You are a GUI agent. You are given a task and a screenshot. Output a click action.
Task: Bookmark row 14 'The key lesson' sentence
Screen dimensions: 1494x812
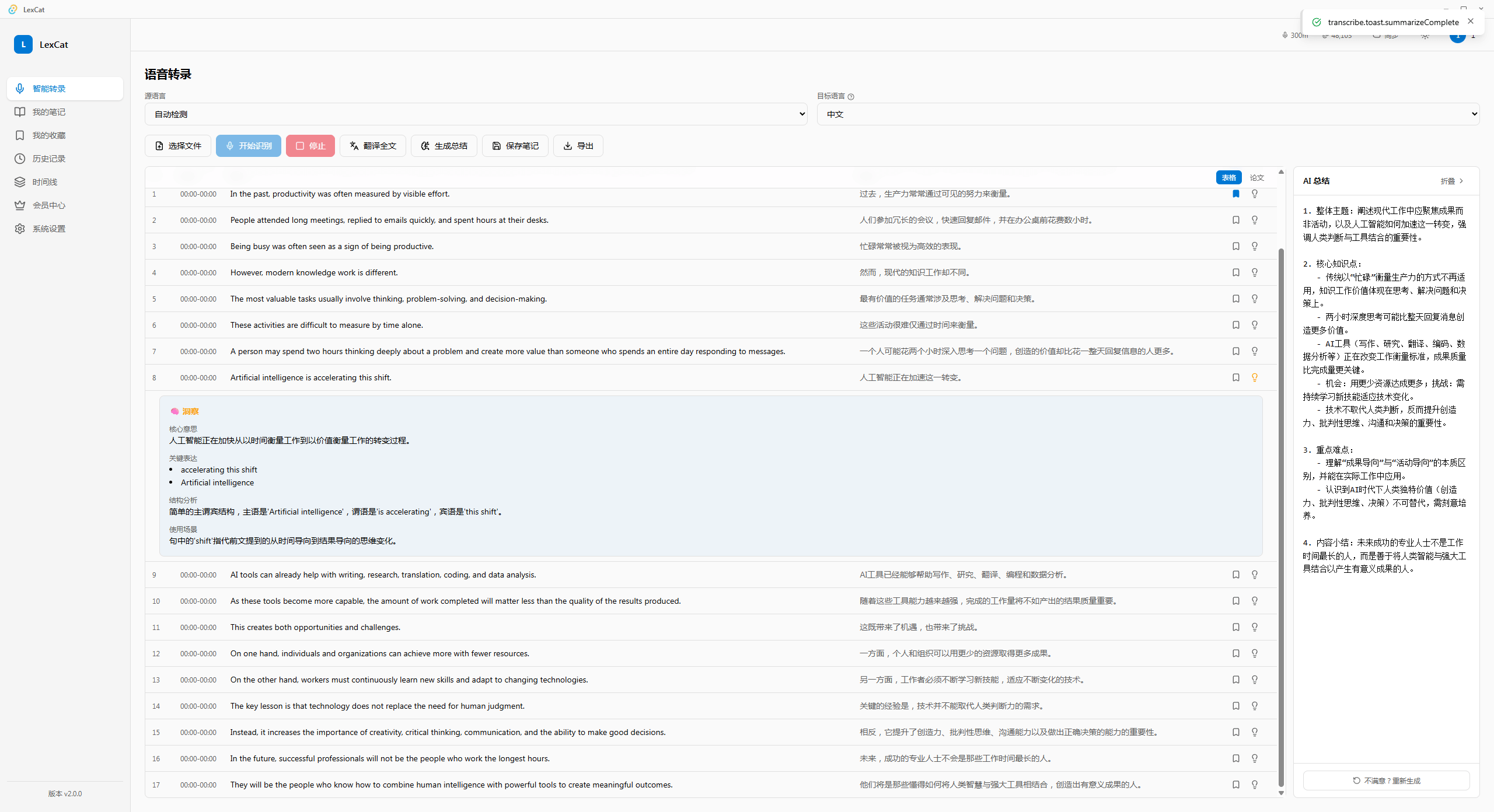(1235, 706)
